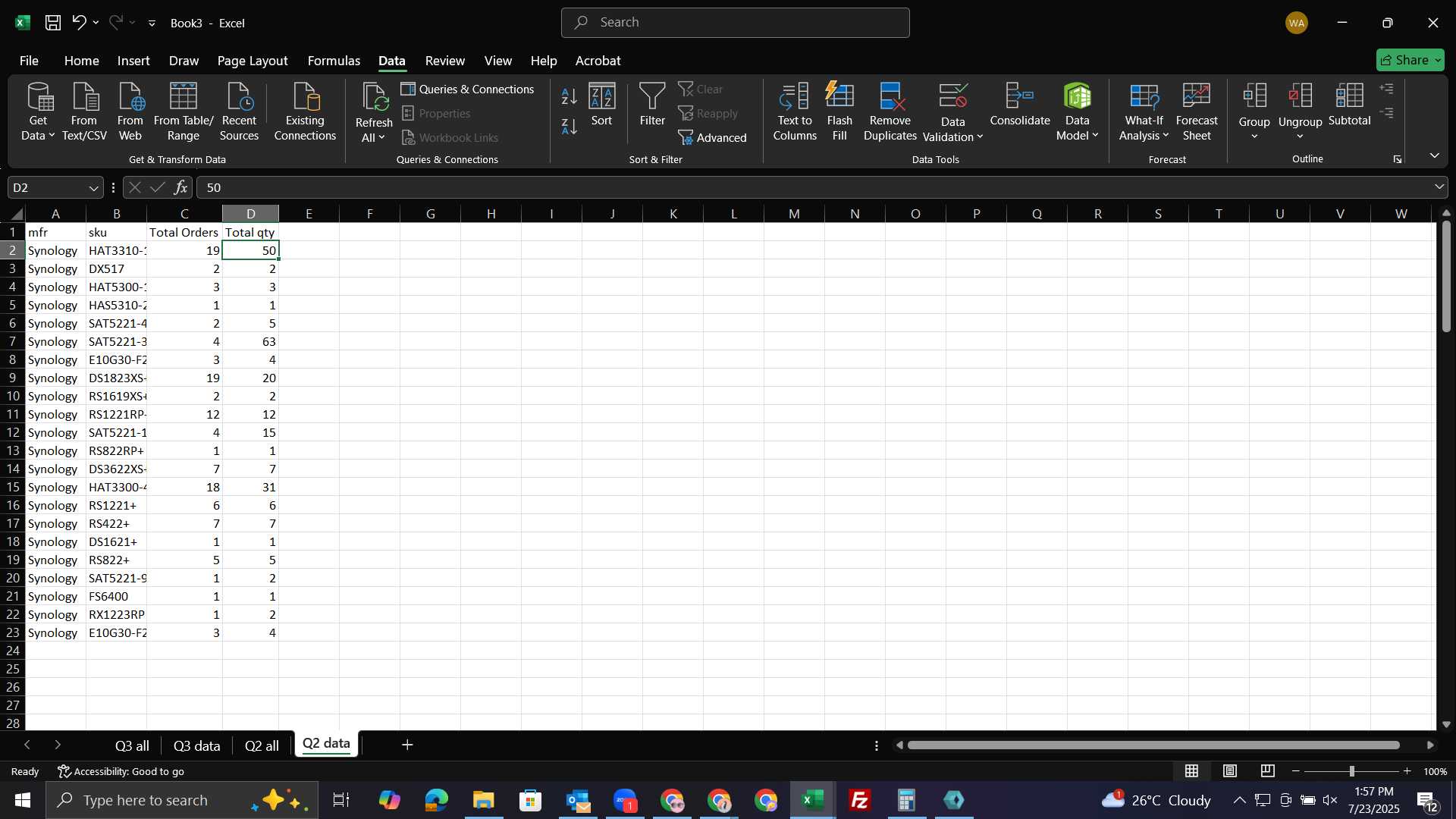
Task: Click the Save icon in title bar
Action: [x=52, y=23]
